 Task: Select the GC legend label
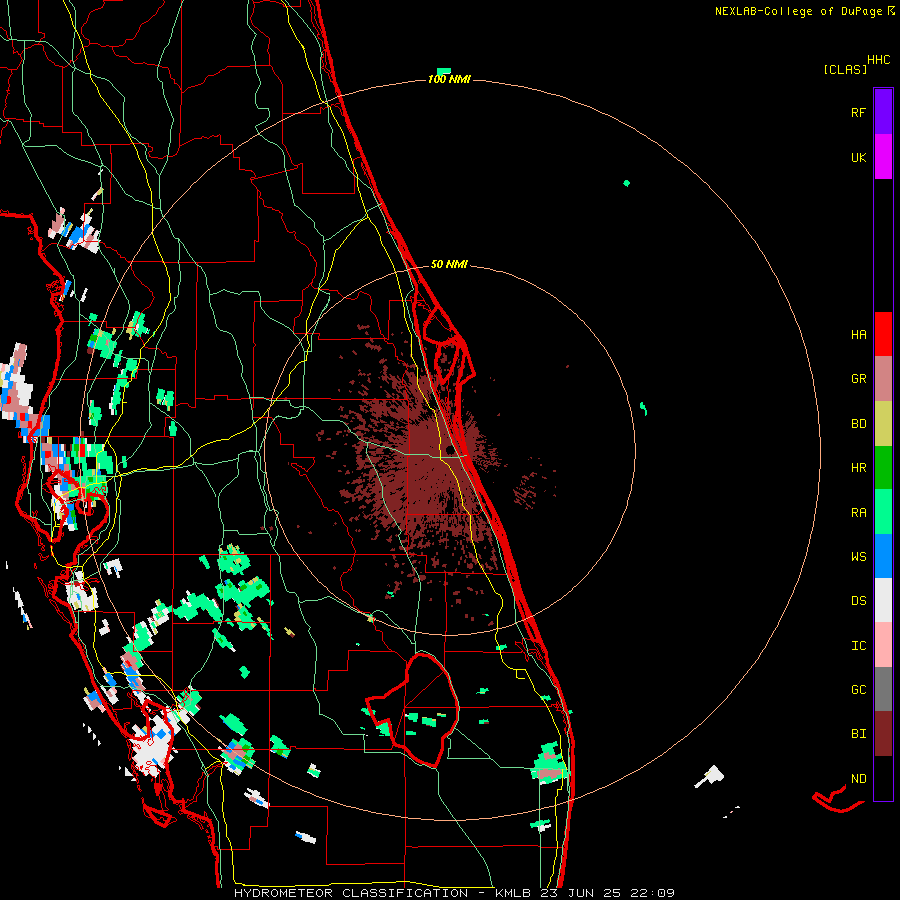pyautogui.click(x=858, y=690)
